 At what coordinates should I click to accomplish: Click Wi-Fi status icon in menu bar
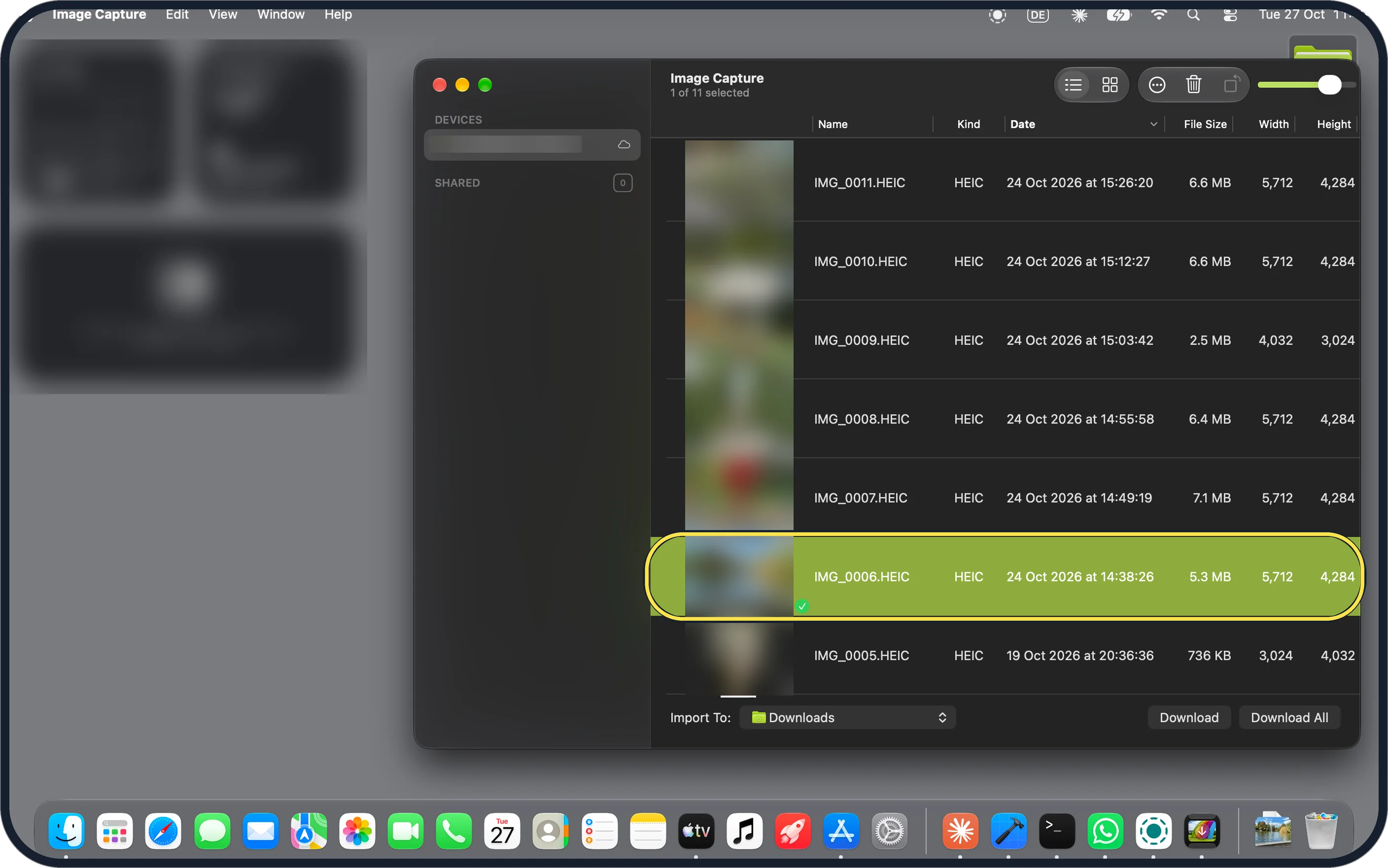(1159, 15)
